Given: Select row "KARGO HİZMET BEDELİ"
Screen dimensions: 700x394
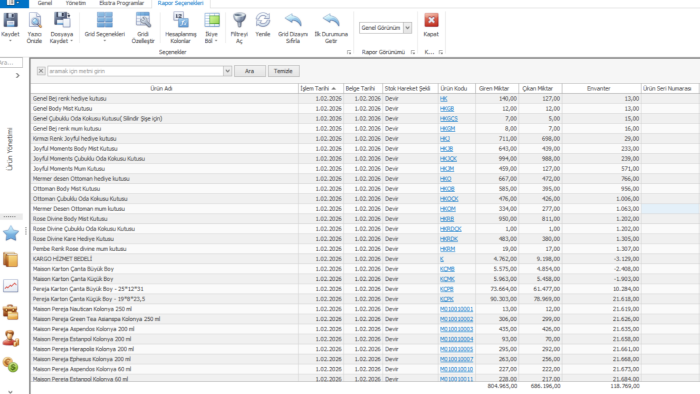Looking at the screenshot, I should [364, 259].
